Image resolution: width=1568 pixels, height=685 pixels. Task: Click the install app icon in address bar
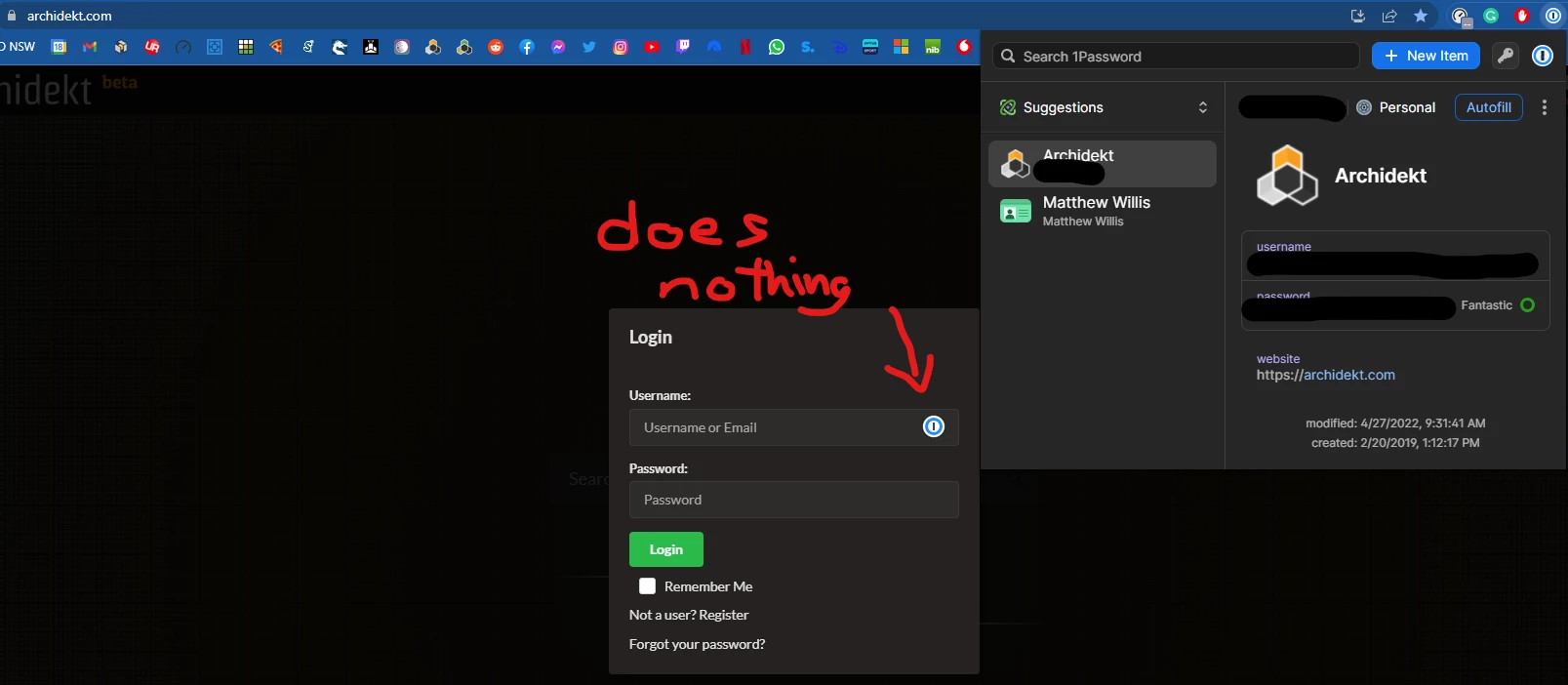[1357, 16]
